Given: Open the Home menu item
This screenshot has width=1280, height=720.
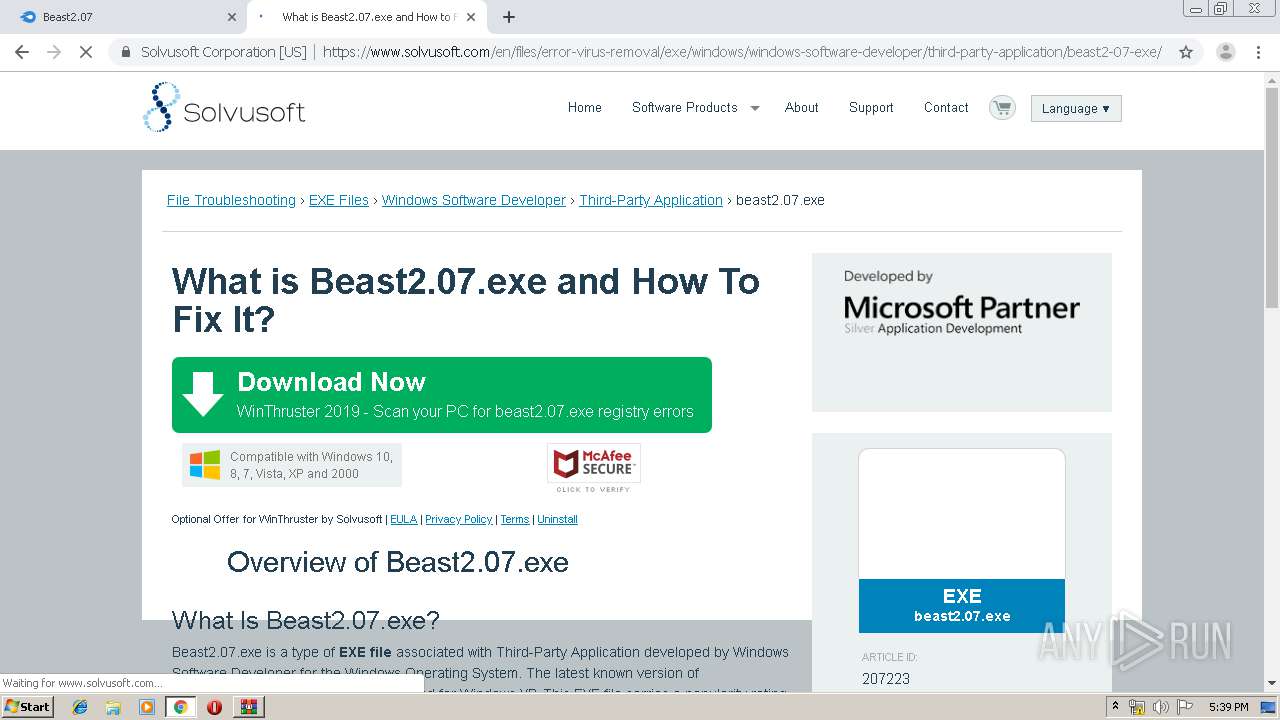Looking at the screenshot, I should (x=585, y=107).
